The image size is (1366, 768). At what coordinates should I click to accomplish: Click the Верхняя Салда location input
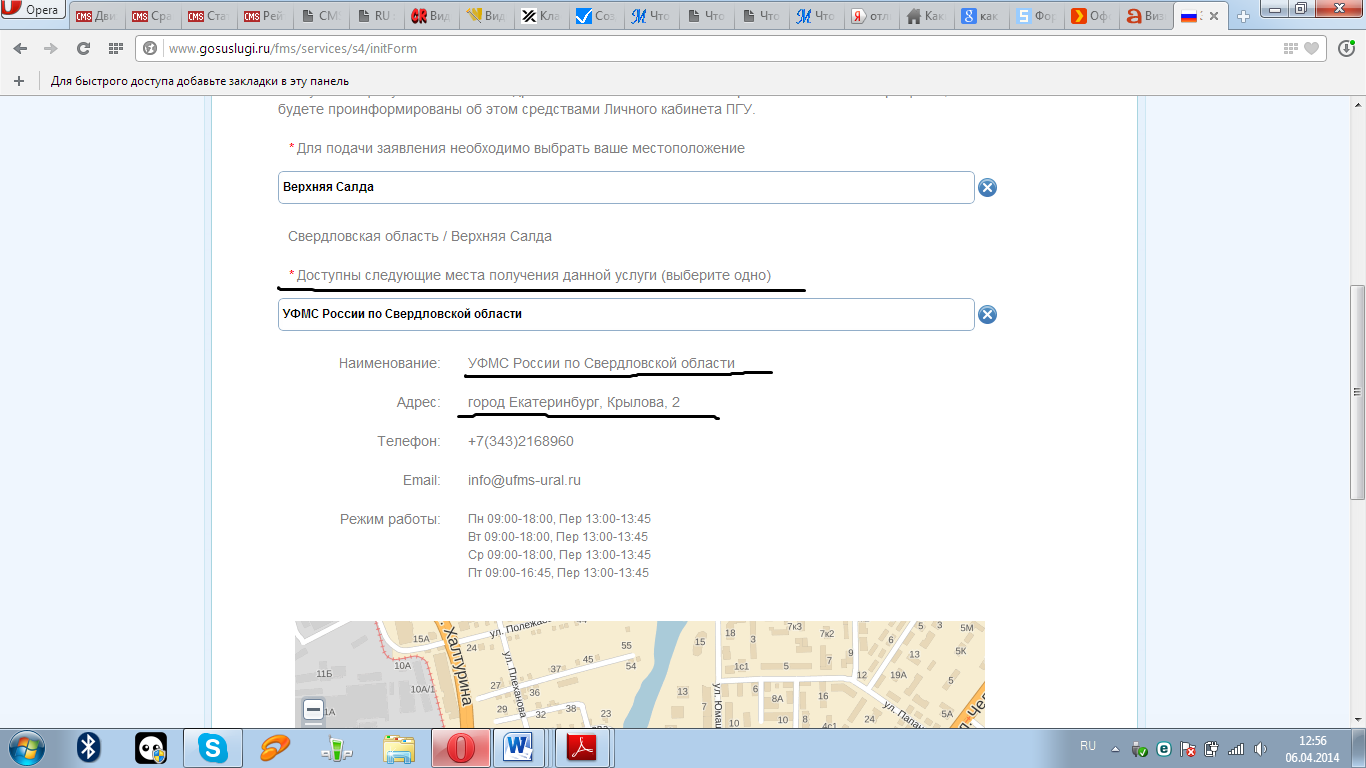tap(625, 188)
